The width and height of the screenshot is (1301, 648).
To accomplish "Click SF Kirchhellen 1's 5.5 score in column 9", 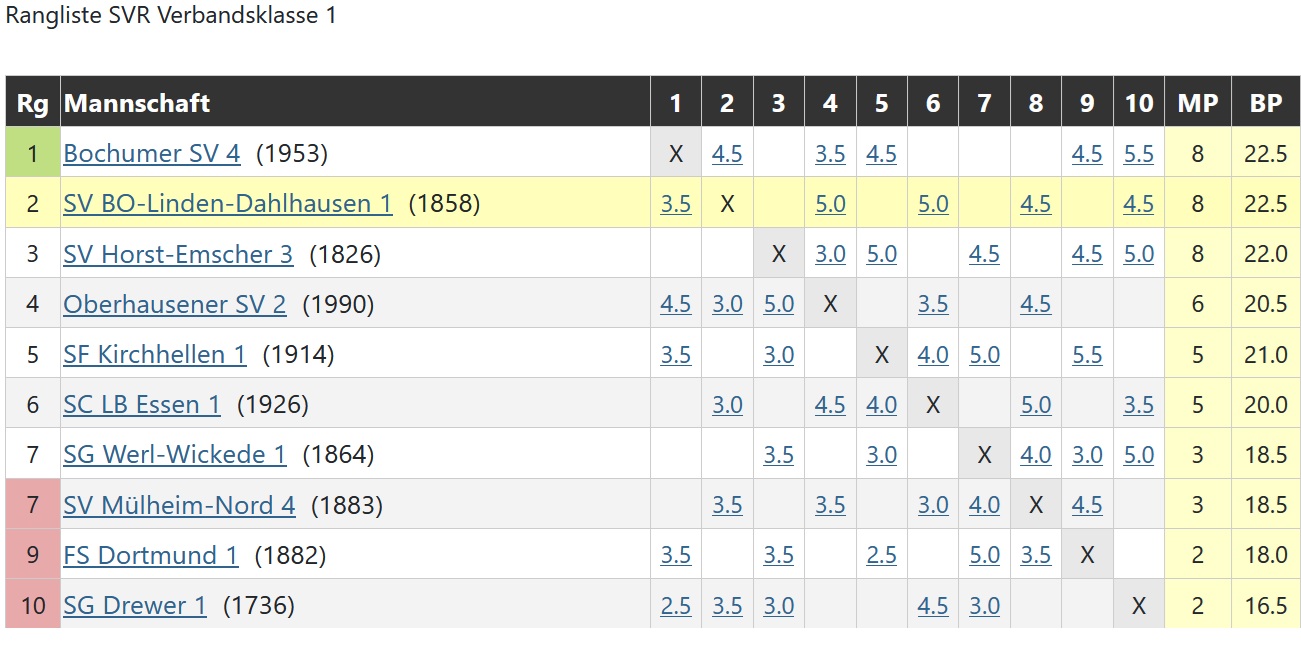I will (1087, 354).
